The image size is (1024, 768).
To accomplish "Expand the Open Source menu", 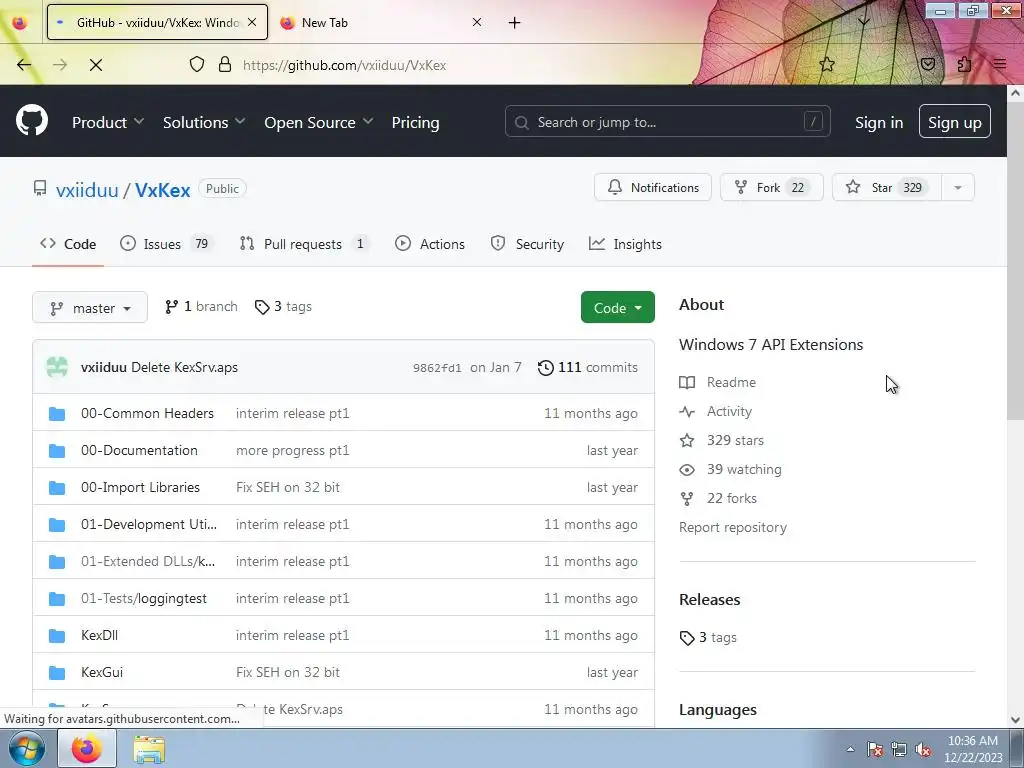I will tap(319, 122).
